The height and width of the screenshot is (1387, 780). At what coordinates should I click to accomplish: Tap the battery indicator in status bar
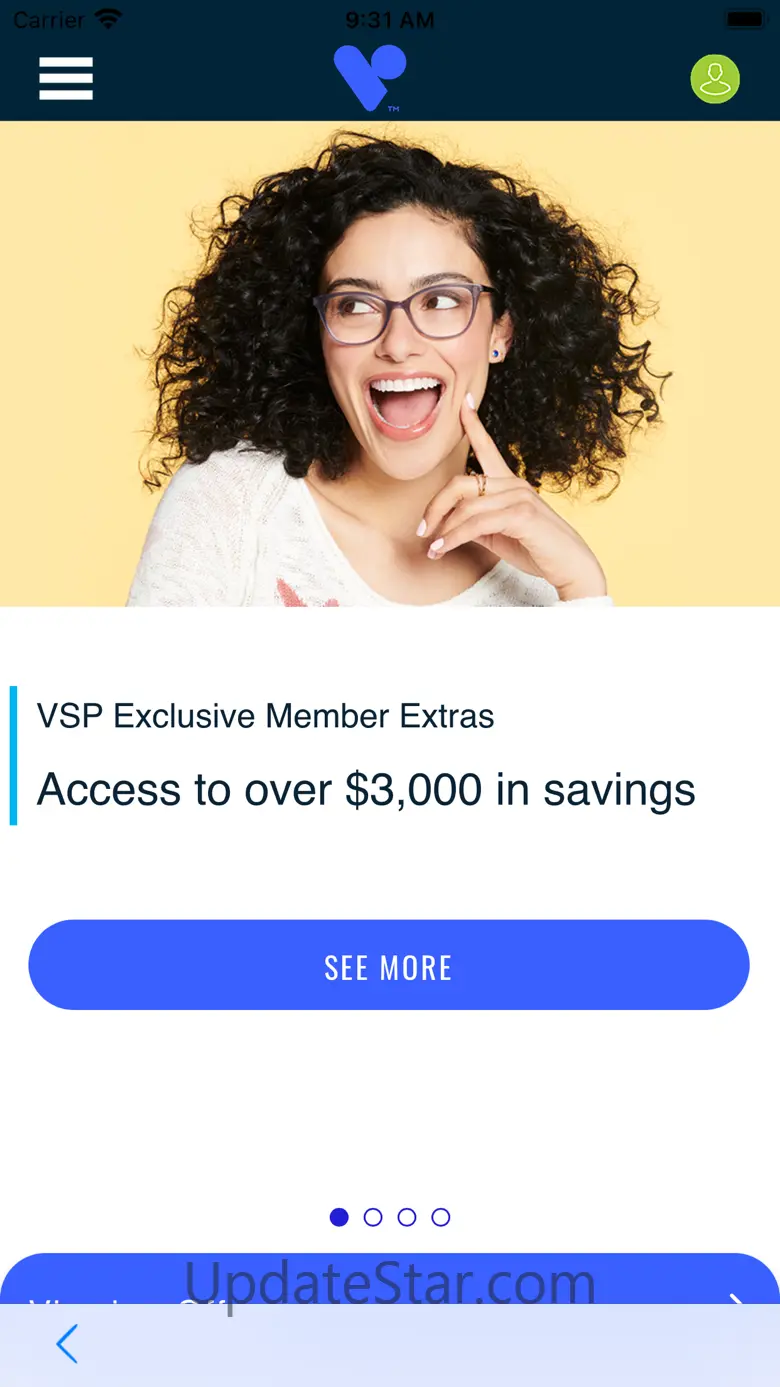pyautogui.click(x=745, y=19)
